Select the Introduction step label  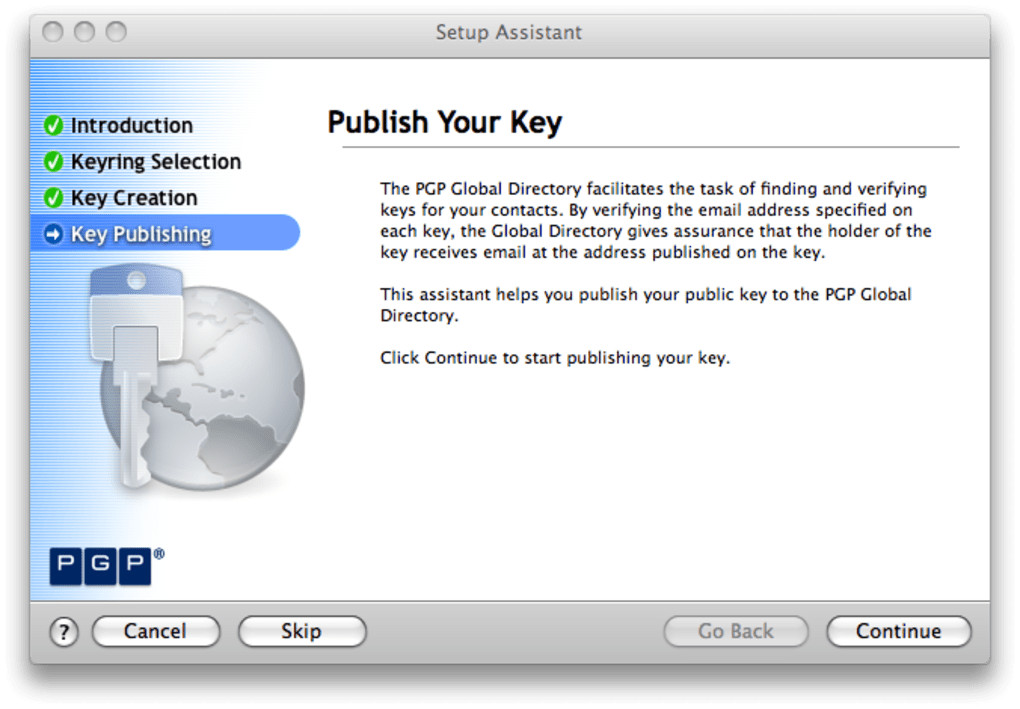pos(131,126)
